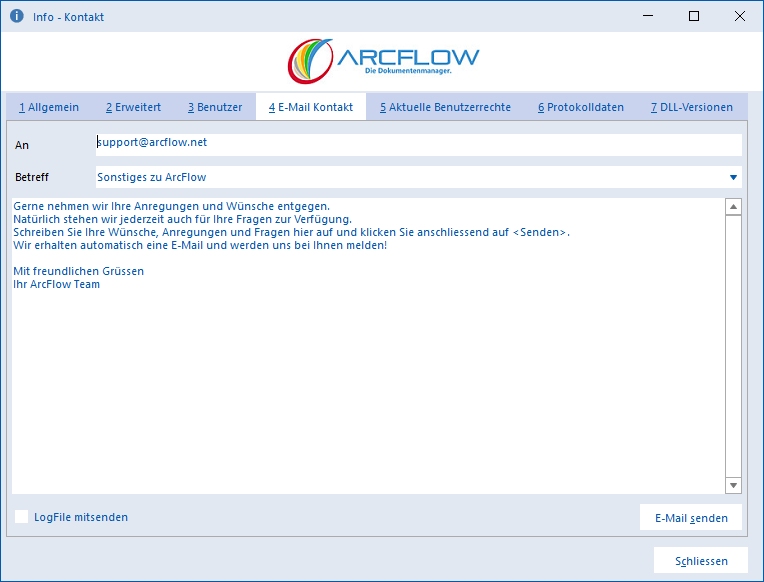Open the 7 DLL-Versionen tab
The height and width of the screenshot is (582, 764).
tap(692, 107)
